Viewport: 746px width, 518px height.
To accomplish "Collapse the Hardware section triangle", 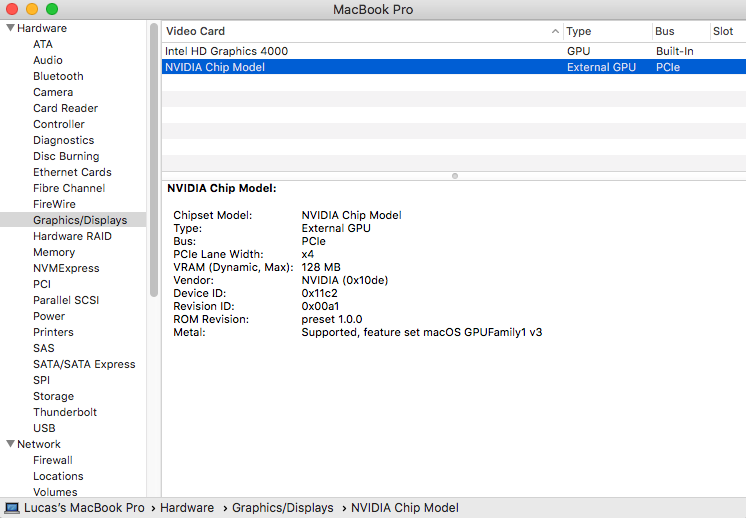I will point(10,28).
